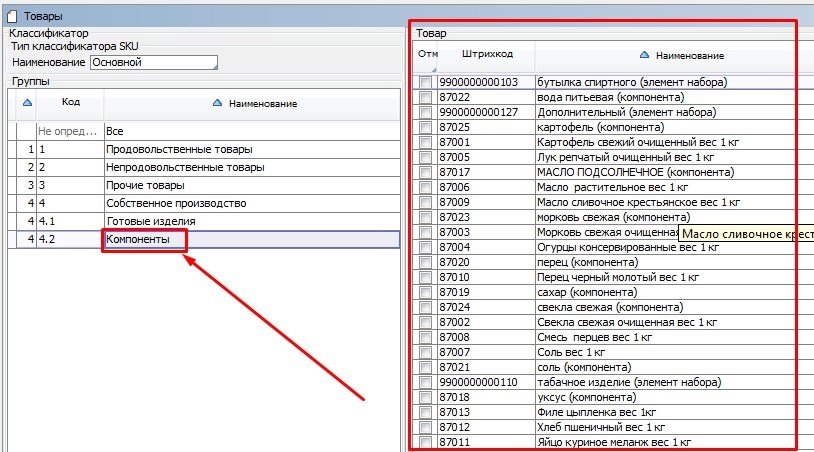Viewport: 814px width, 452px height.
Task: Click the Код column header in groups
Action: point(70,102)
